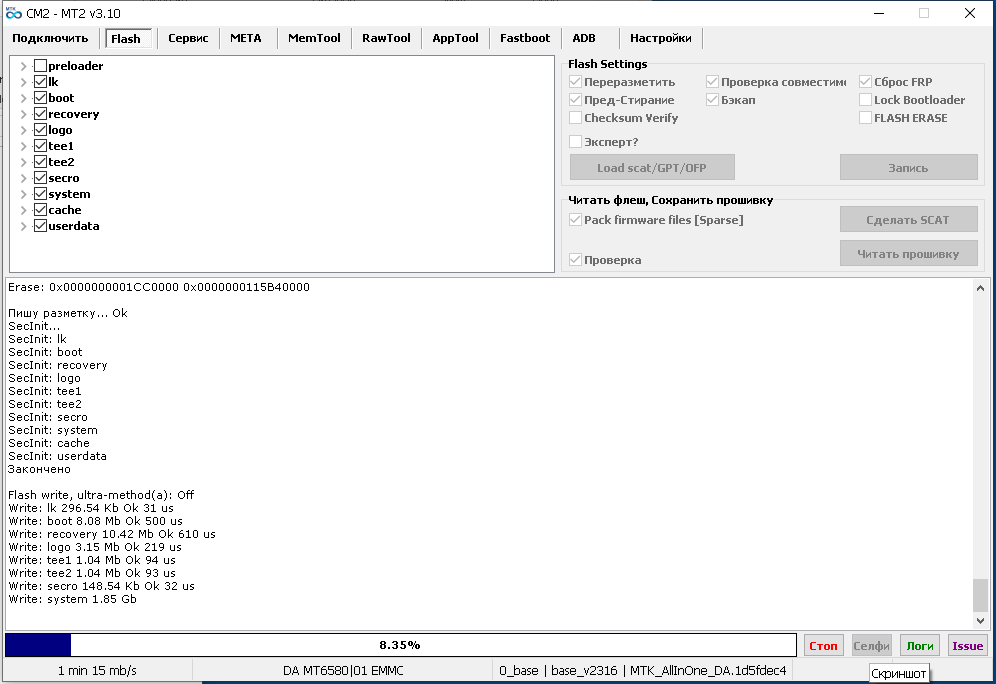Click the Подключить connect button
Screen dimensions: 996x684
tap(50, 38)
